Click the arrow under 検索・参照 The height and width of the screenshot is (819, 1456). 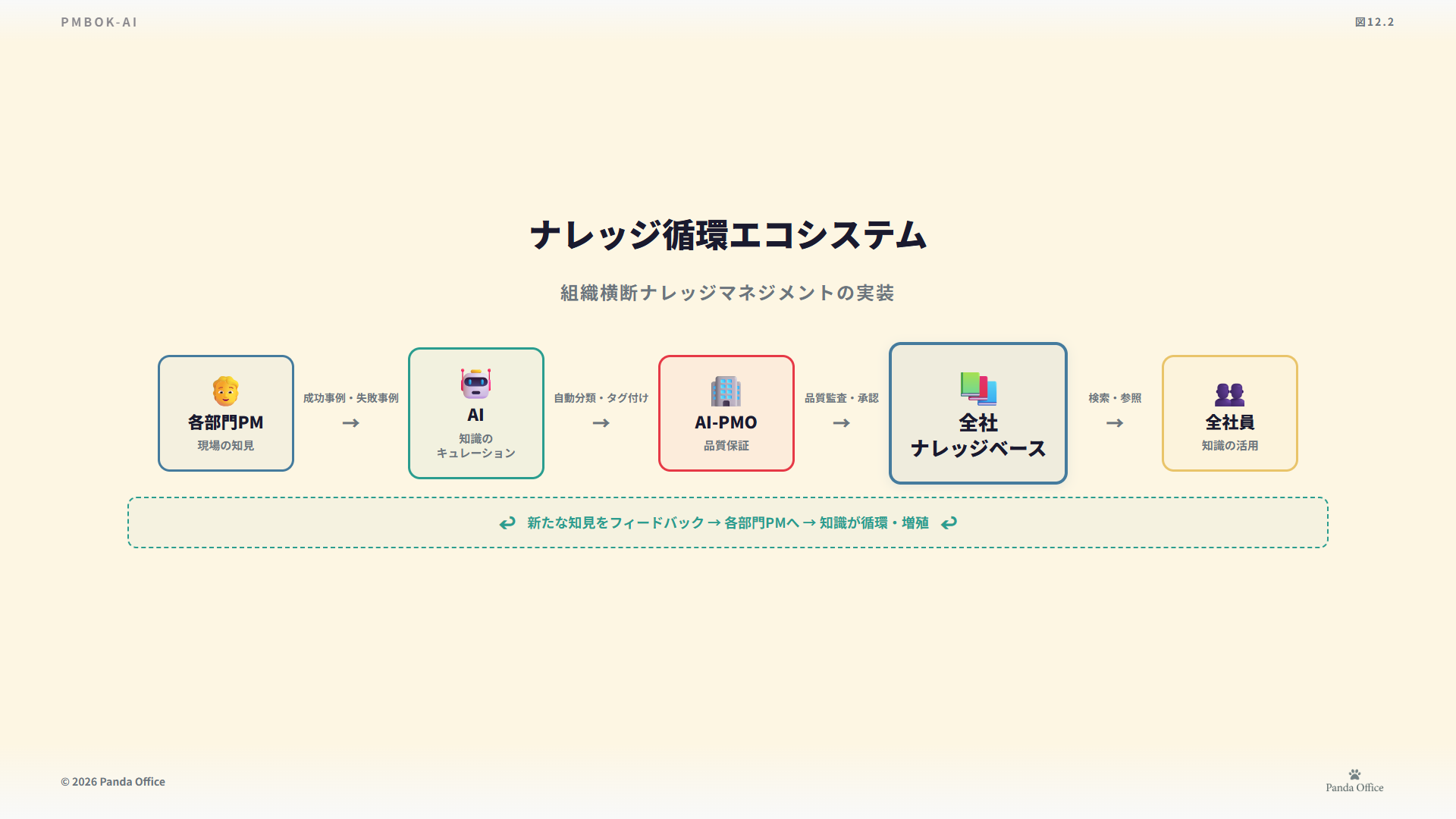pos(1114,423)
